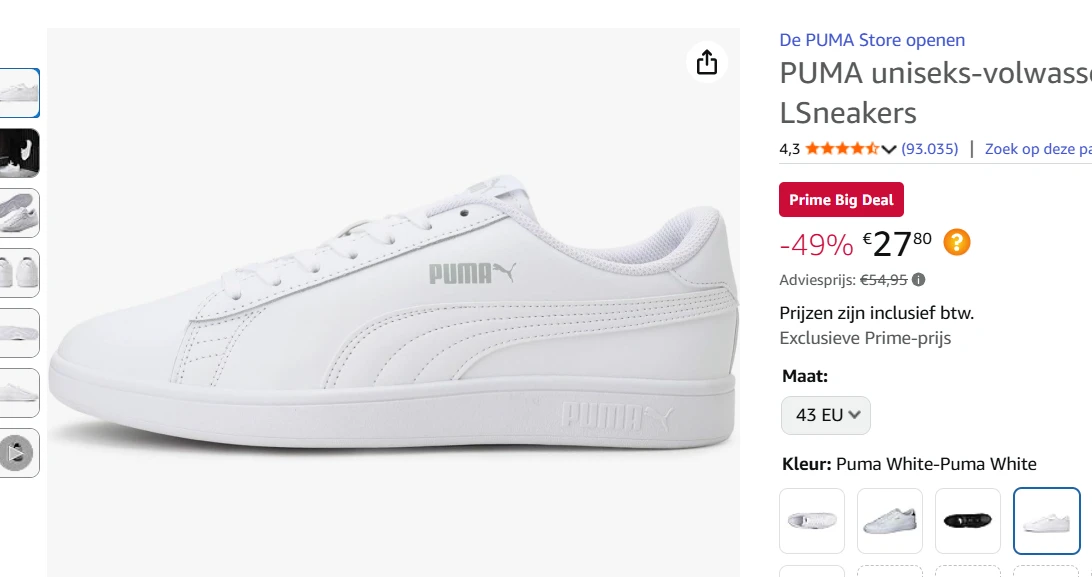Open the De PUMA Store link
The image size is (1092, 577).
872,39
